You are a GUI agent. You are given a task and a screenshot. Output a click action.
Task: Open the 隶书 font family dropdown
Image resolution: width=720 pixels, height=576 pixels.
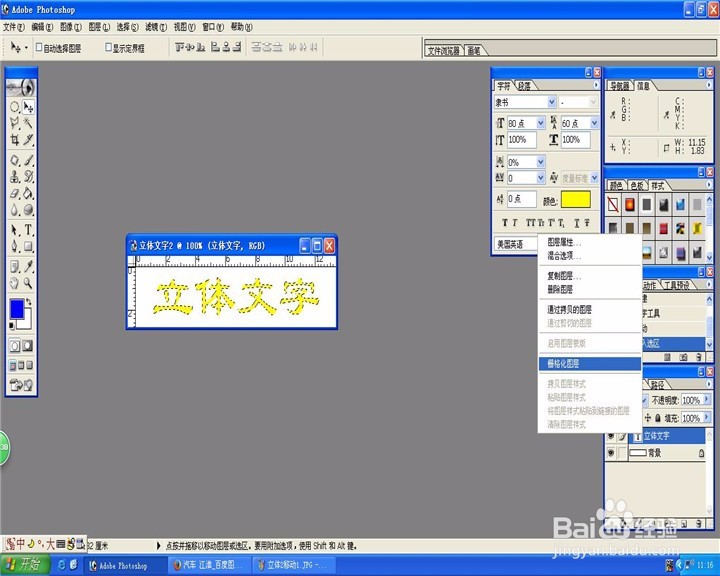point(551,102)
